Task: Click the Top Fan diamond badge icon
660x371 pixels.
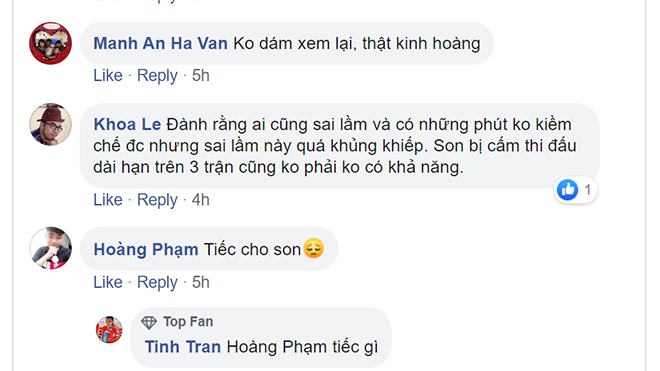Action: coord(149,322)
